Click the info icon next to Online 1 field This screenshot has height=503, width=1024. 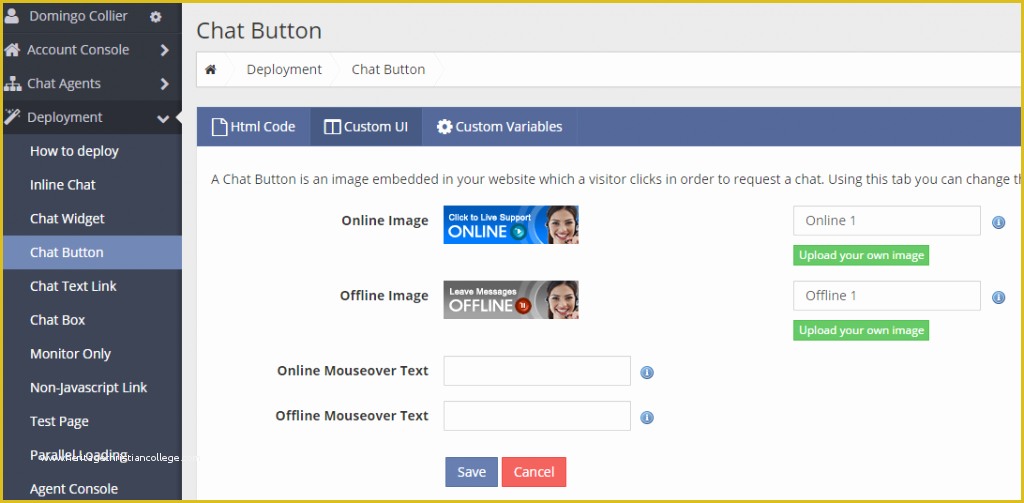pyautogui.click(x=998, y=222)
